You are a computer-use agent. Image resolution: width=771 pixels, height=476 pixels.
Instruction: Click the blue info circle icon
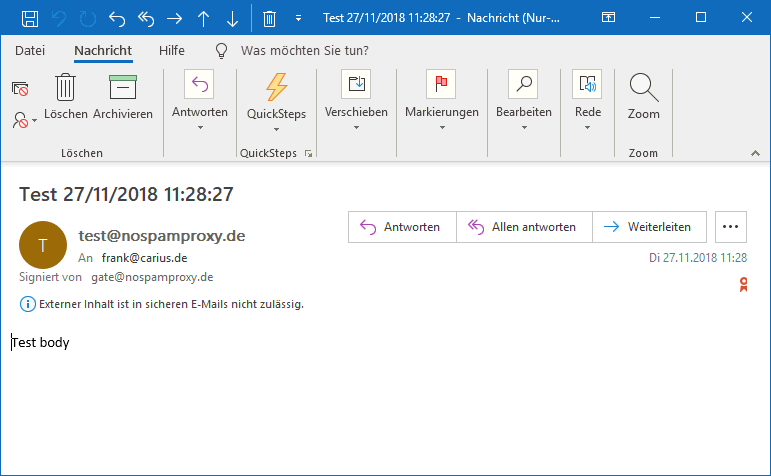pyautogui.click(x=28, y=304)
